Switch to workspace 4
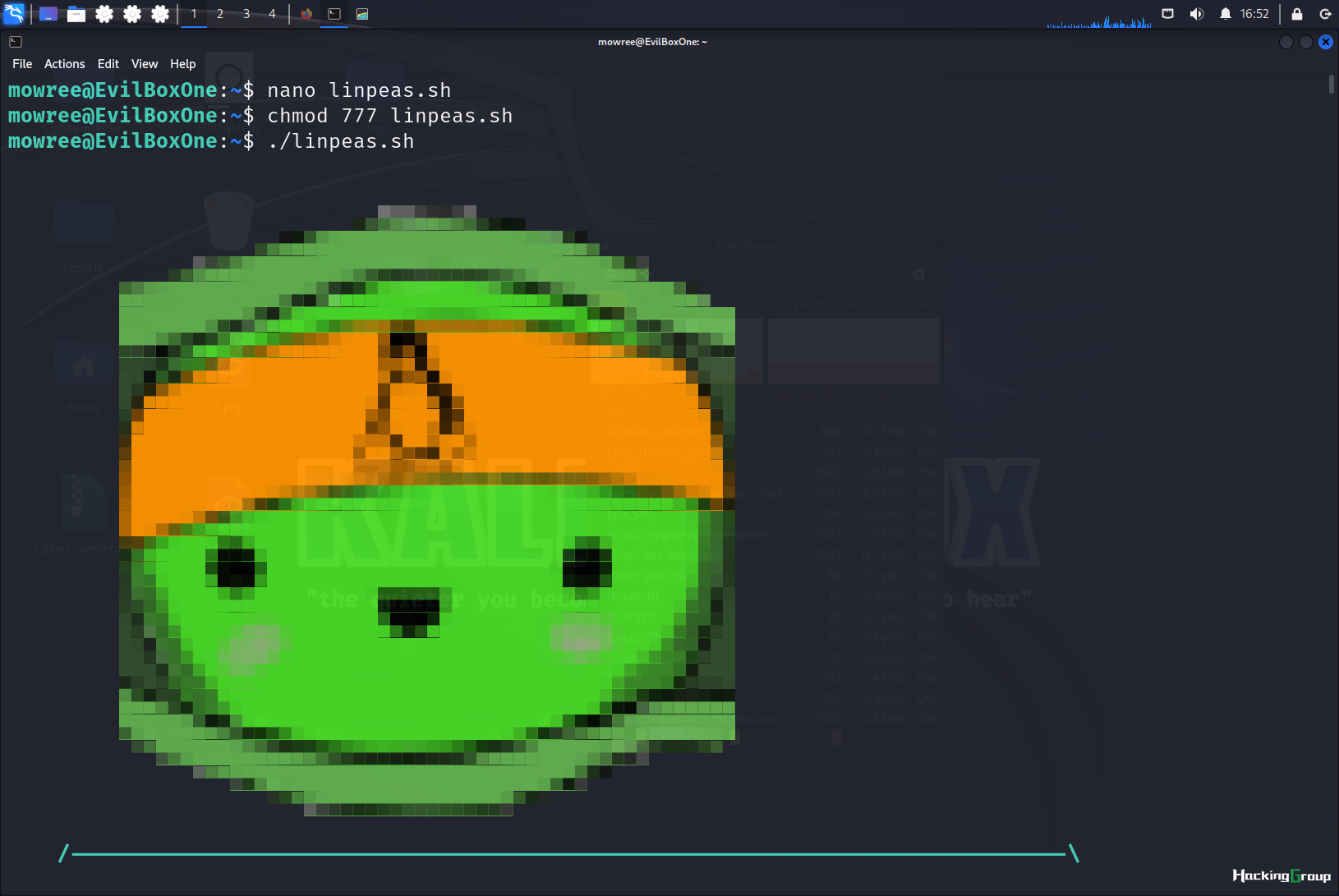 coord(273,14)
